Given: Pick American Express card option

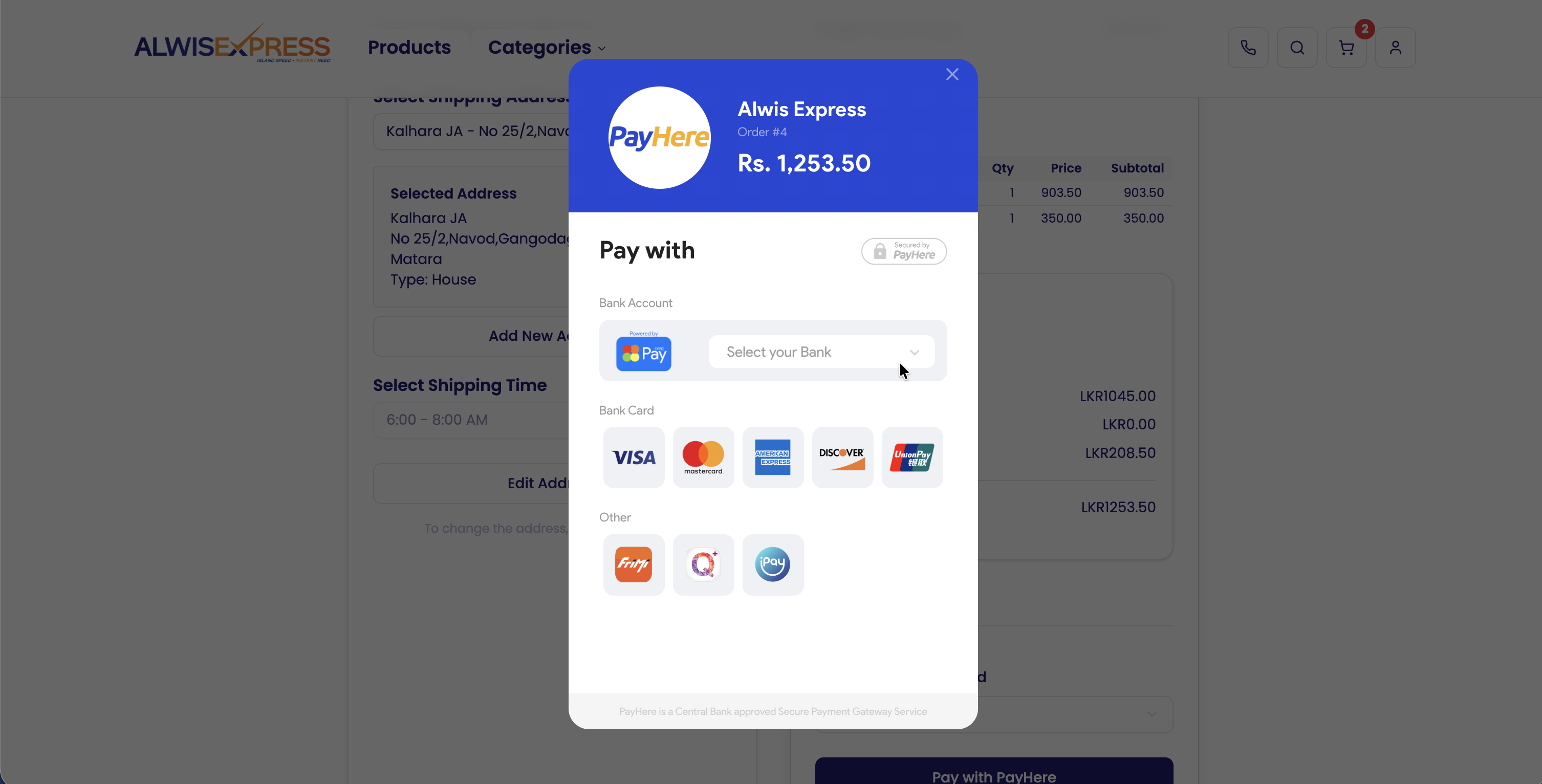Looking at the screenshot, I should tap(773, 457).
